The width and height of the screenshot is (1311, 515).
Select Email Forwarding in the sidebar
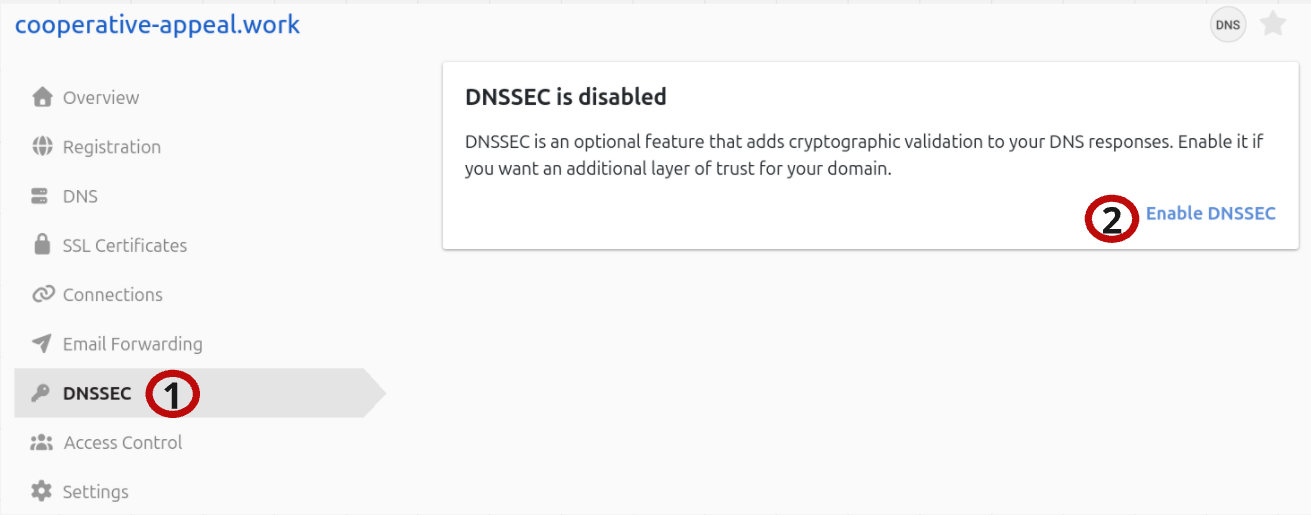pos(133,344)
